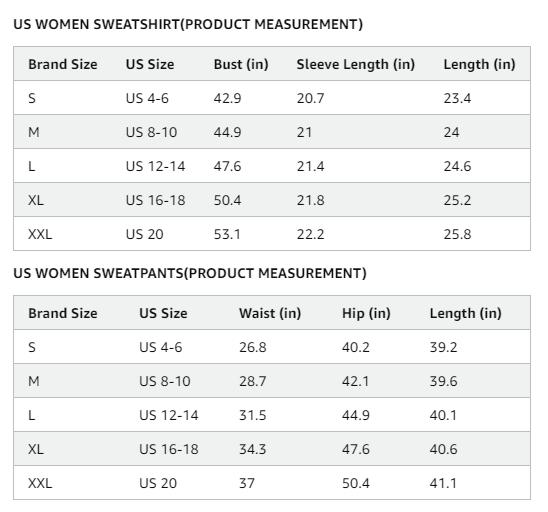
Task: Click the Hip (in) column header
Action: point(366,313)
